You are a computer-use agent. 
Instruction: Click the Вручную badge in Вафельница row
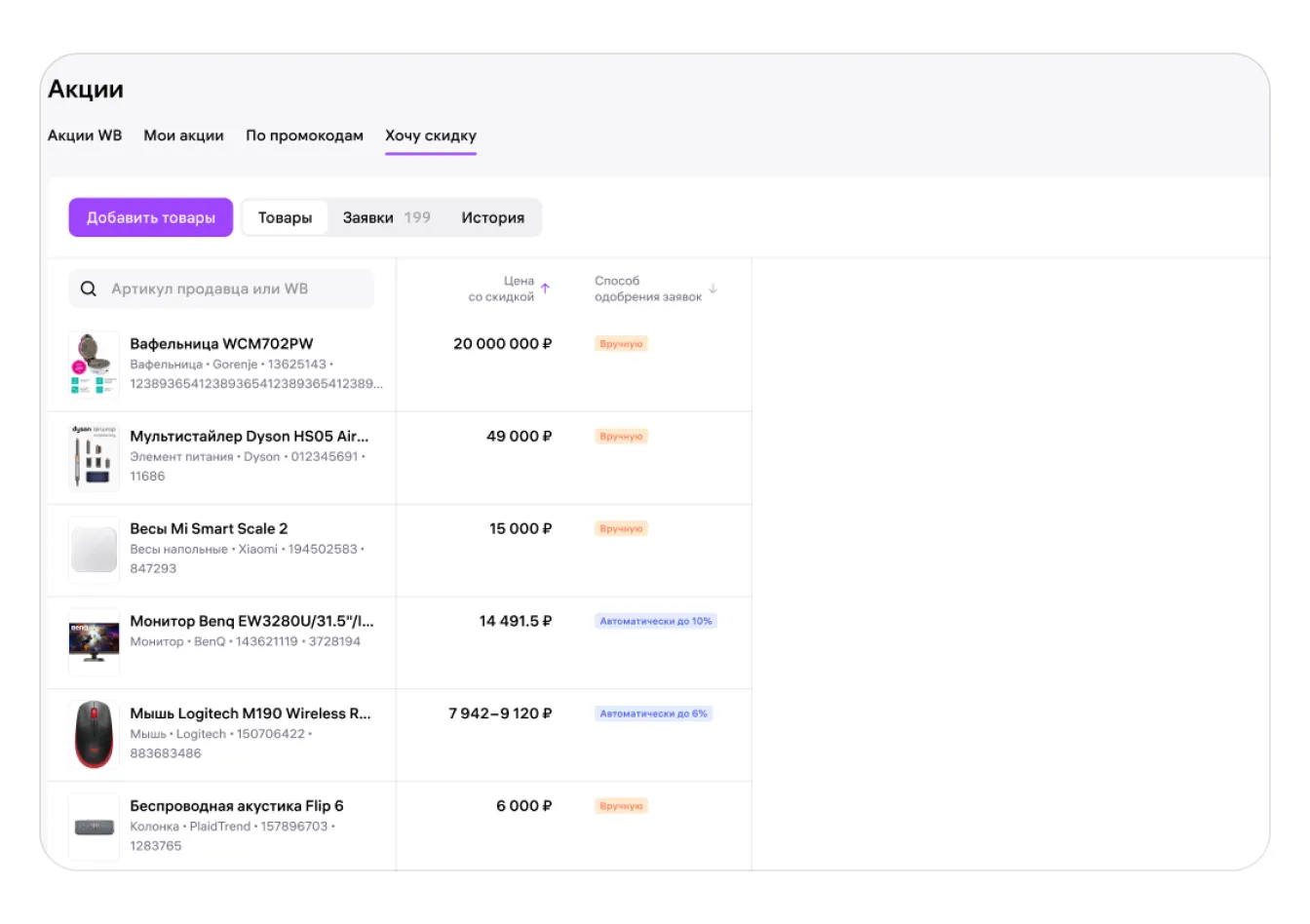click(x=621, y=344)
